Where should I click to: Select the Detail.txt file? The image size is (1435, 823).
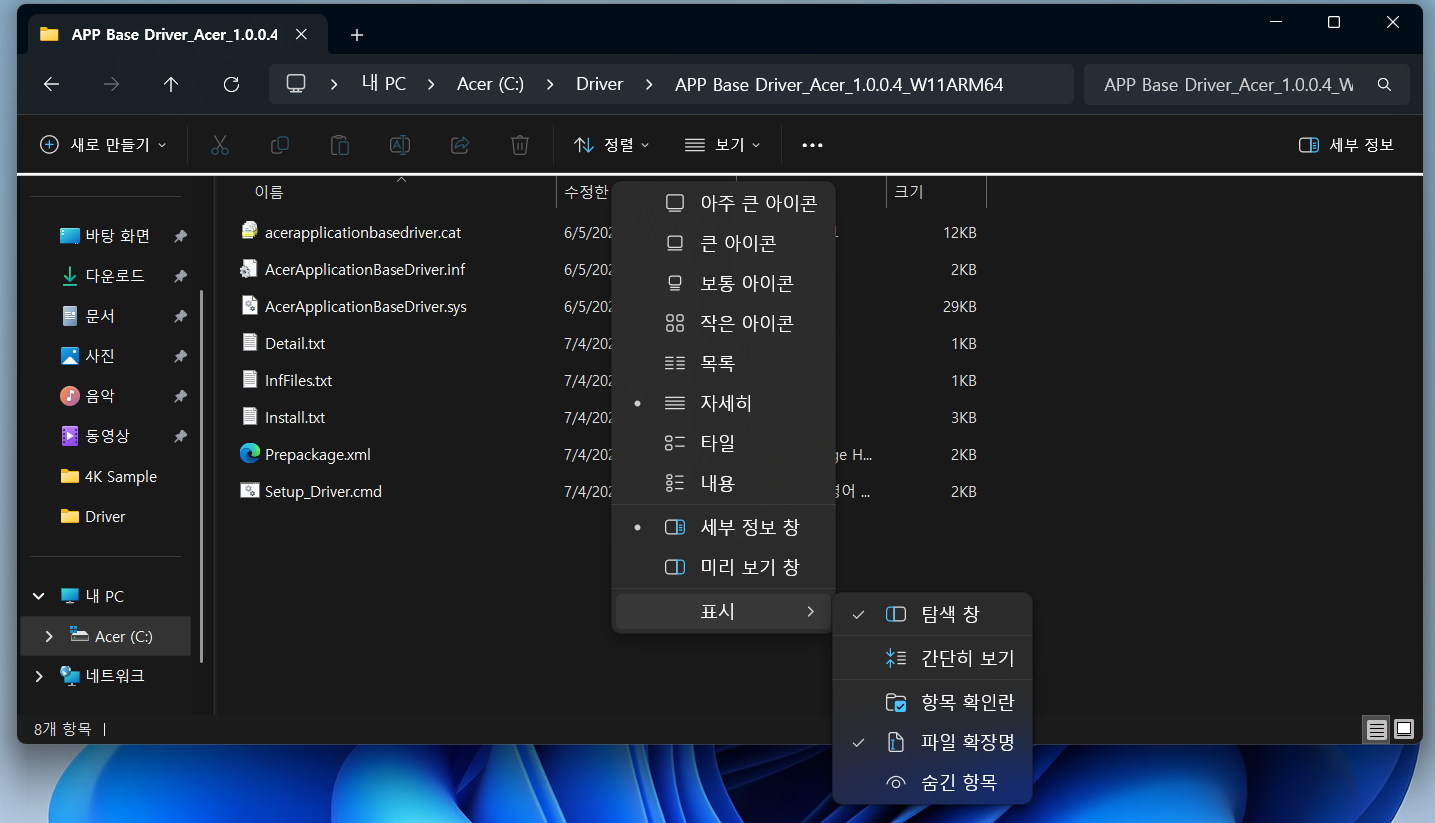tap(295, 343)
